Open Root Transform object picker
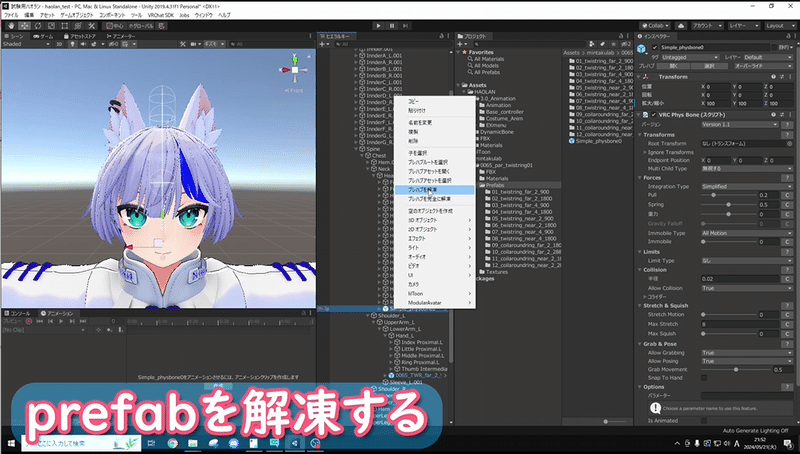Image resolution: width=800 pixels, height=454 pixels. tap(789, 144)
